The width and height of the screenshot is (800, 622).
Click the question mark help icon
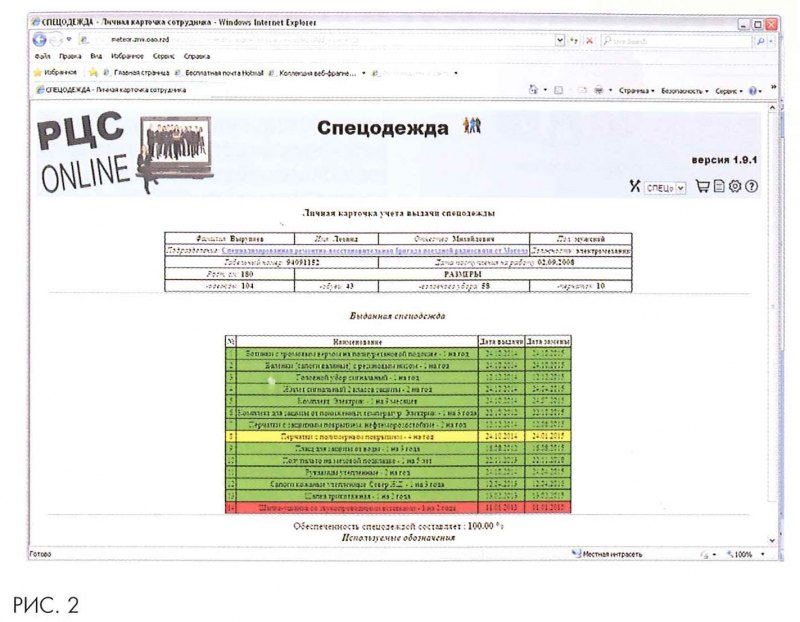click(x=751, y=186)
